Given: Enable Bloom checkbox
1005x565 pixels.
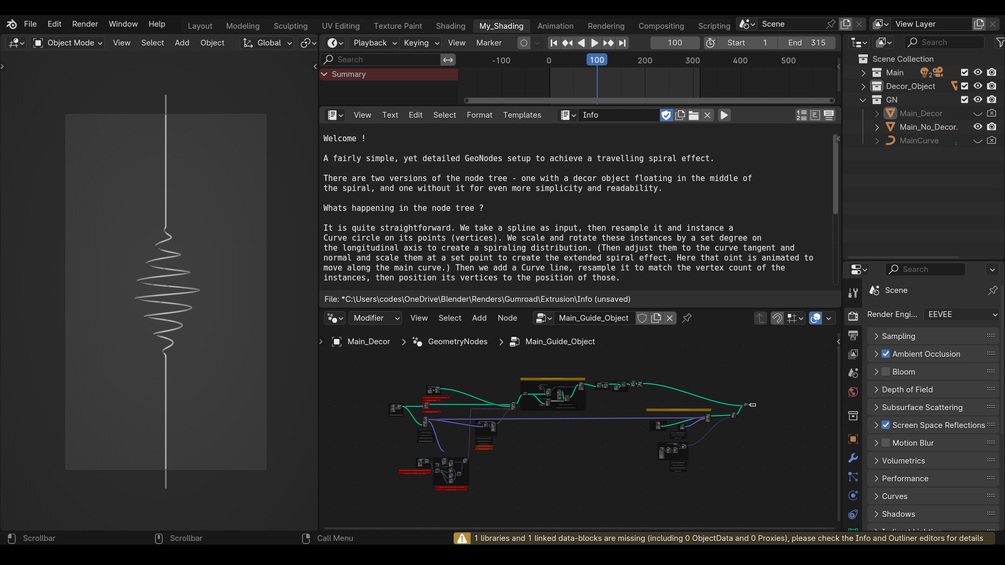Looking at the screenshot, I should [x=886, y=372].
